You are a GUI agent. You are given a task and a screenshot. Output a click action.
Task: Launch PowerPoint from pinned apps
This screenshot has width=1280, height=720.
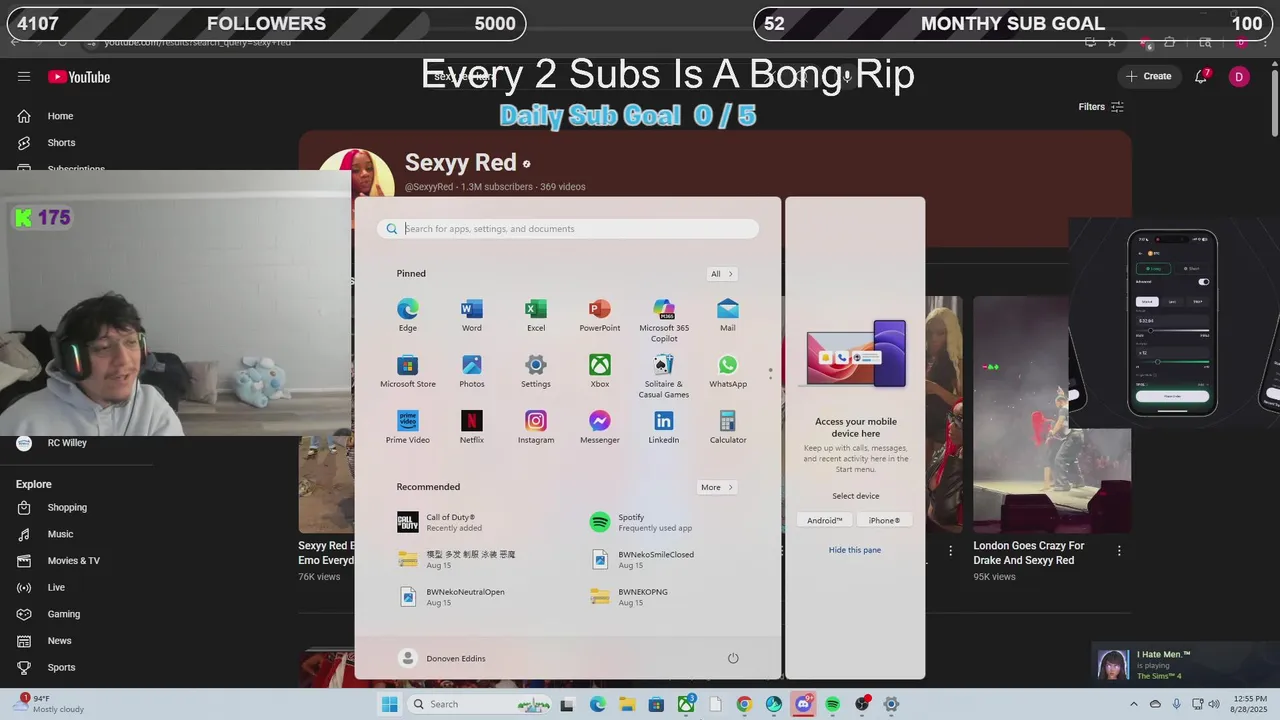pos(600,315)
